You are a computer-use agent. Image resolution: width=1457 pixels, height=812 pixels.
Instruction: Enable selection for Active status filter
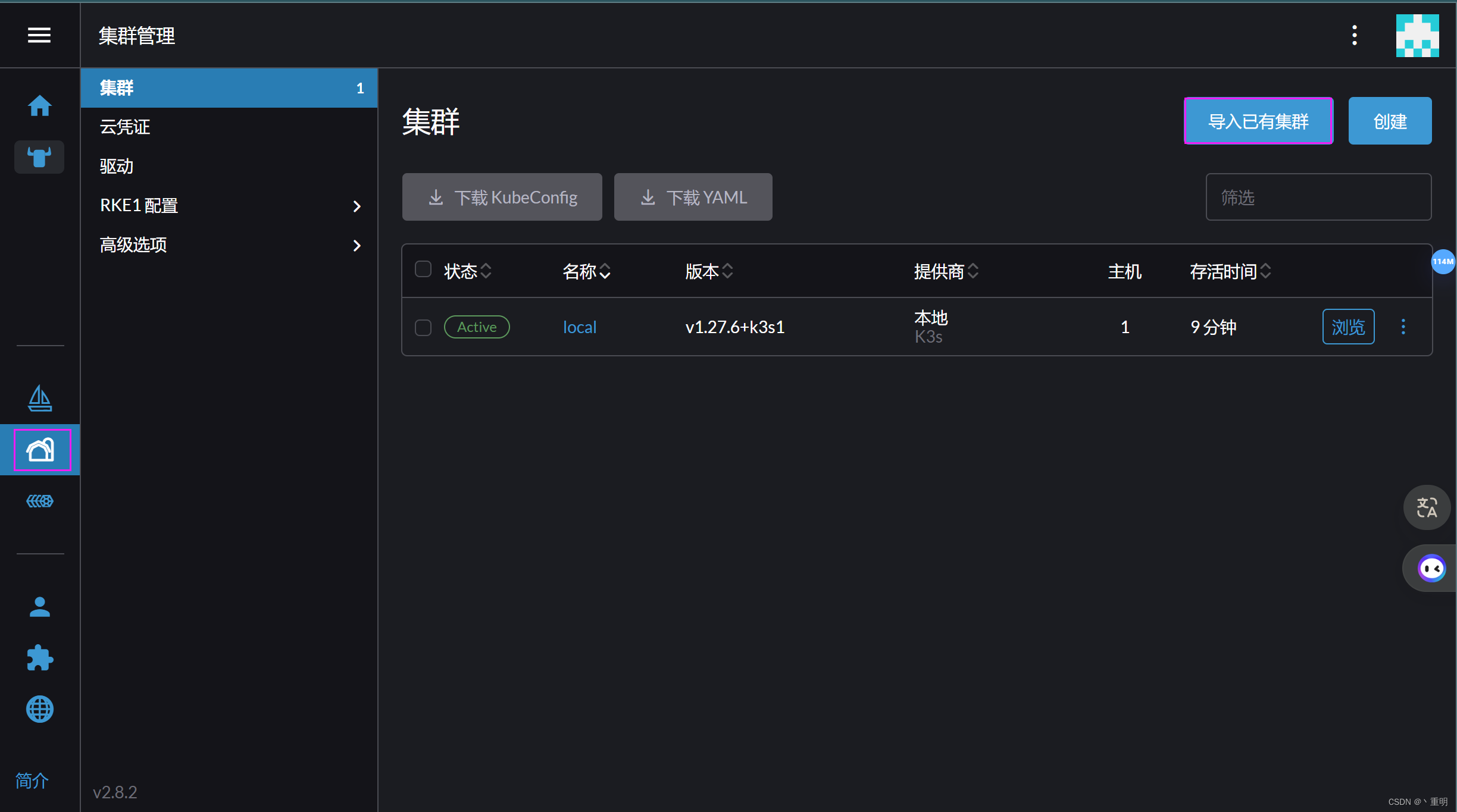pos(425,327)
